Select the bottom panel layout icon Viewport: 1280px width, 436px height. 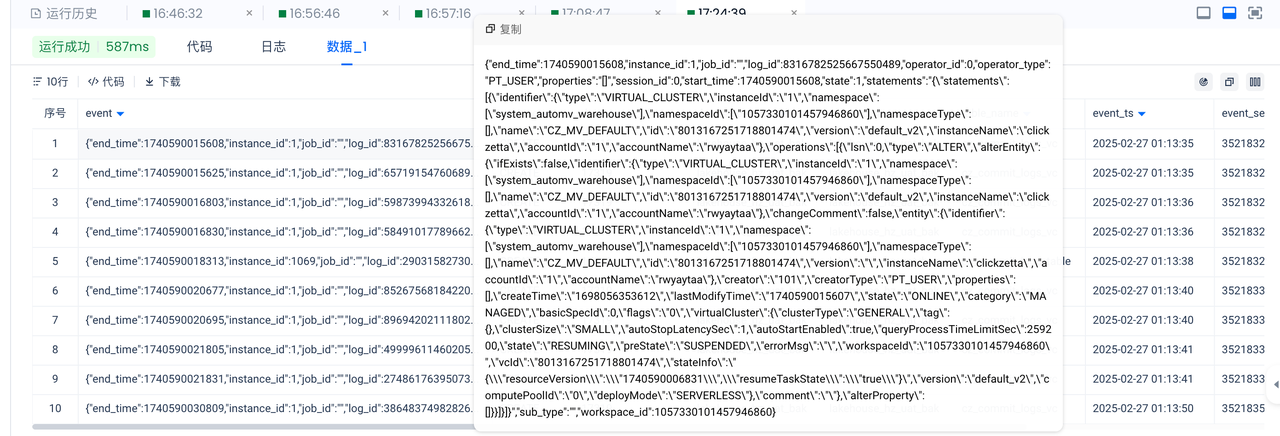[1229, 13]
